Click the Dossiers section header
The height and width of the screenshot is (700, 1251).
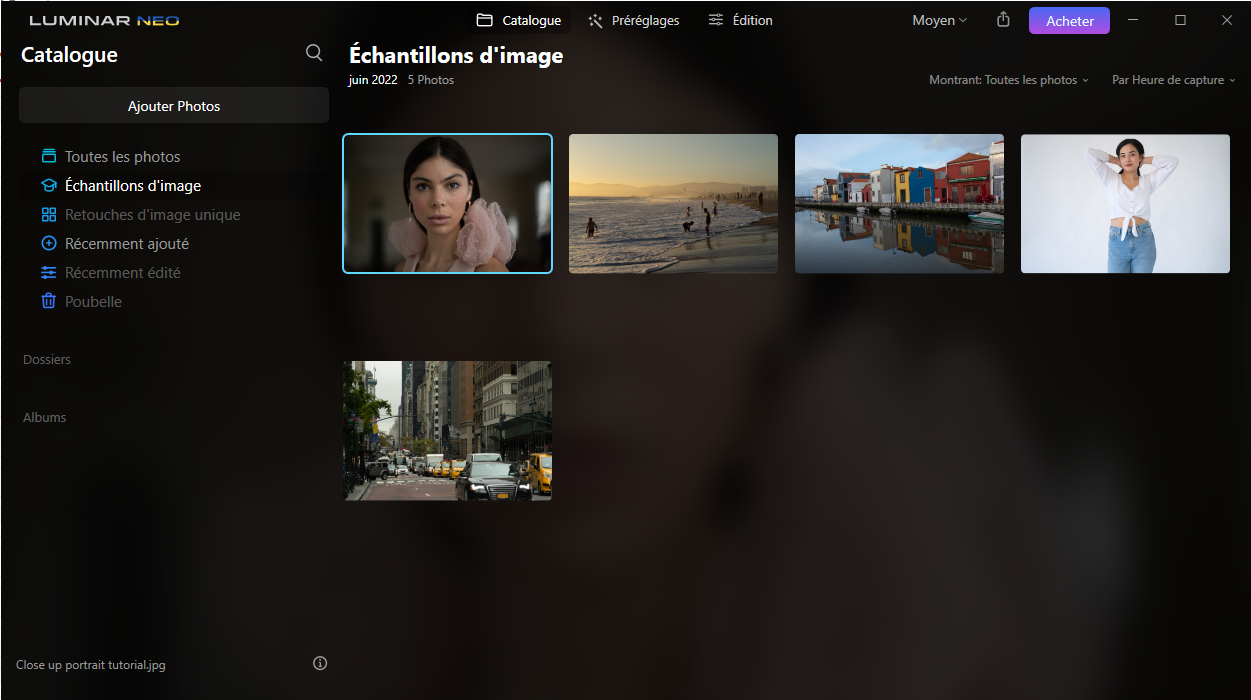[x=47, y=359]
